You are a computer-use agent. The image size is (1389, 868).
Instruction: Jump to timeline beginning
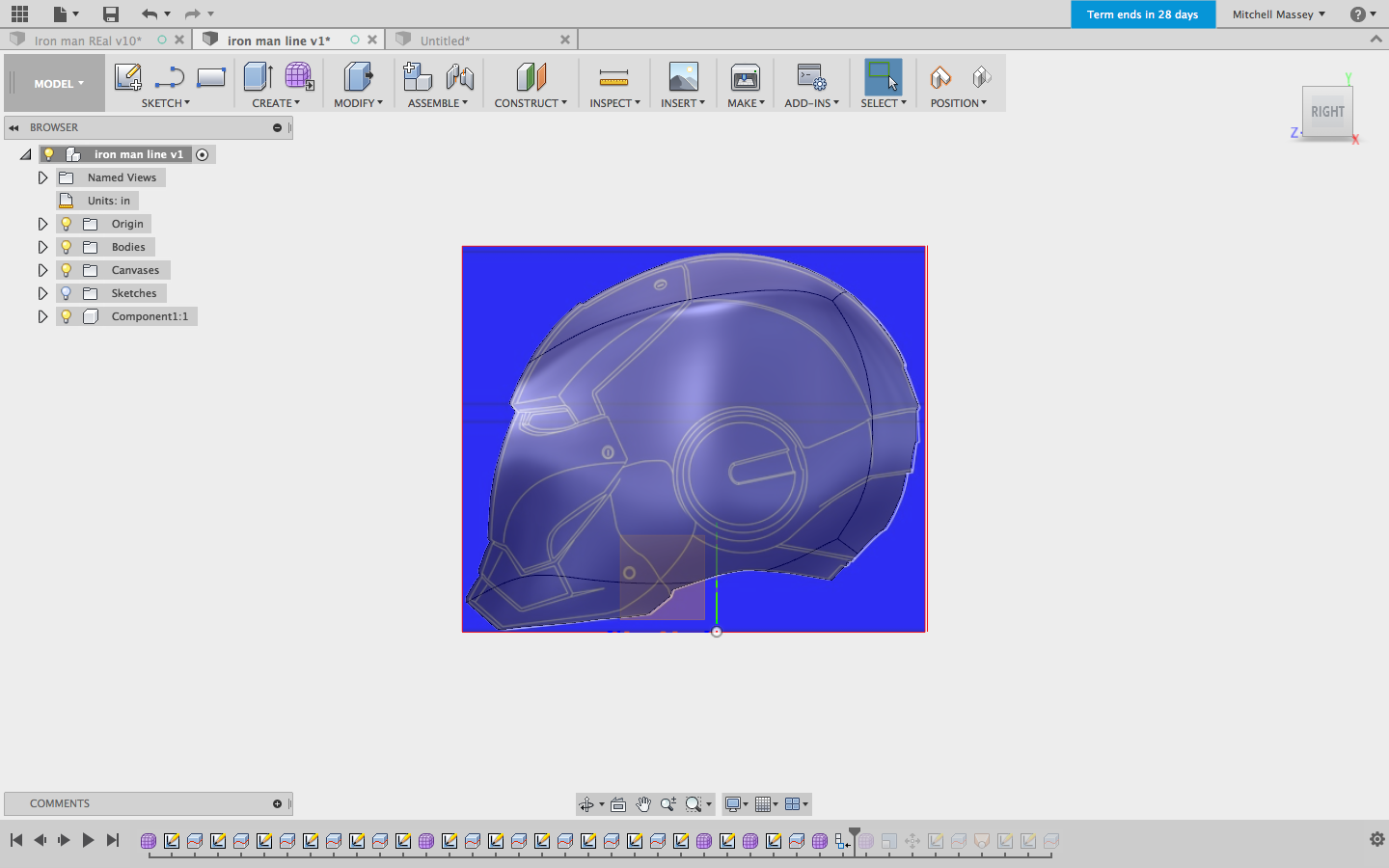(16, 840)
